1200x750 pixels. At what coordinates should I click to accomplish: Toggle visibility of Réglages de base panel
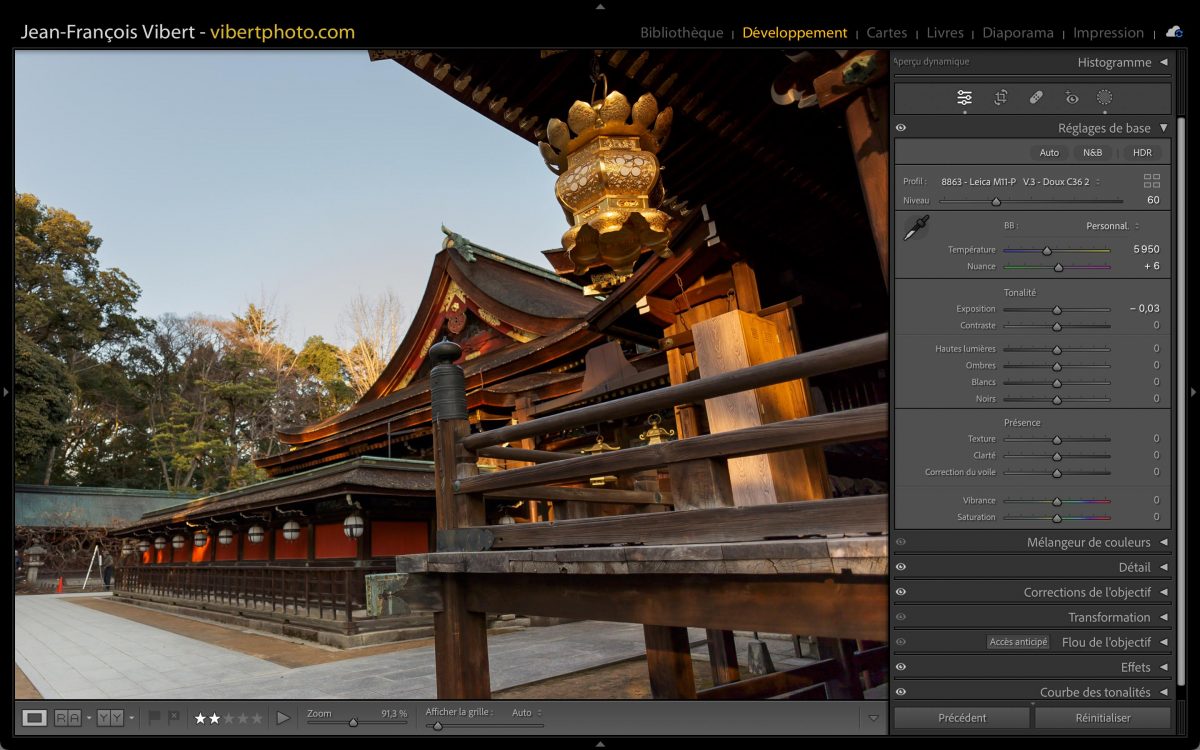pyautogui.click(x=901, y=128)
